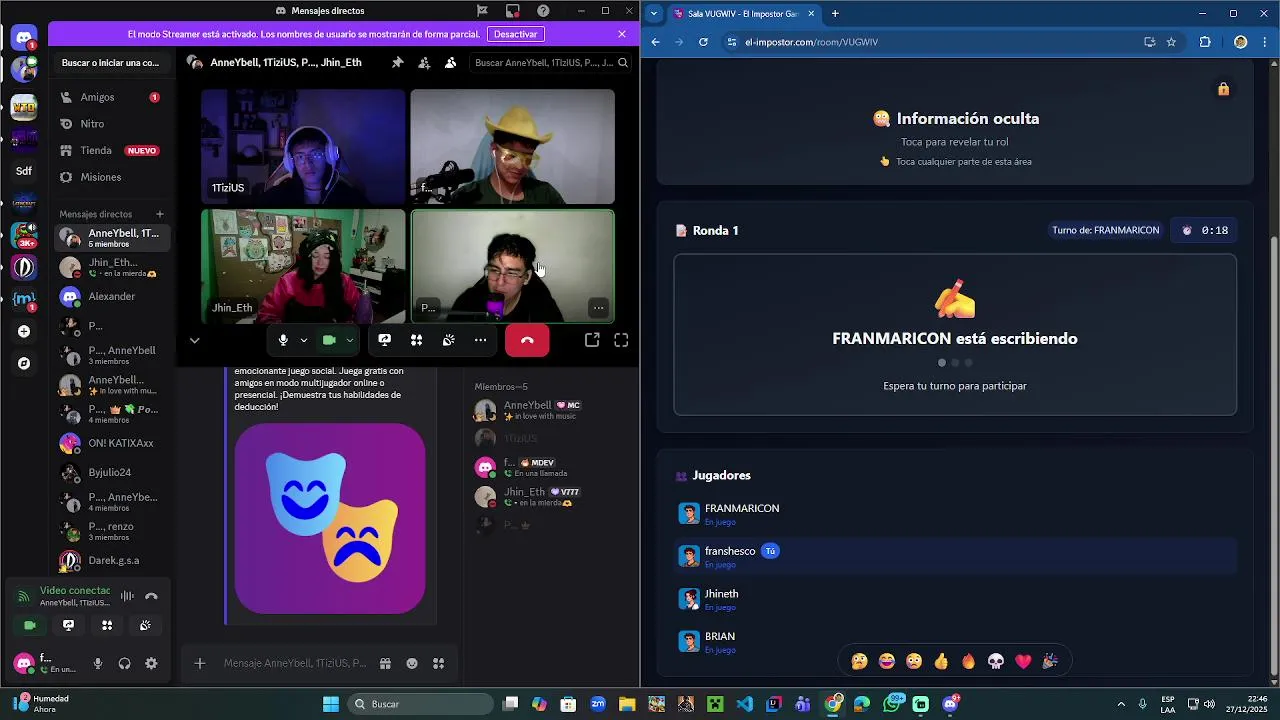Open the Tienda item marked NUEVO
Image resolution: width=1280 pixels, height=720 pixels.
111,151
